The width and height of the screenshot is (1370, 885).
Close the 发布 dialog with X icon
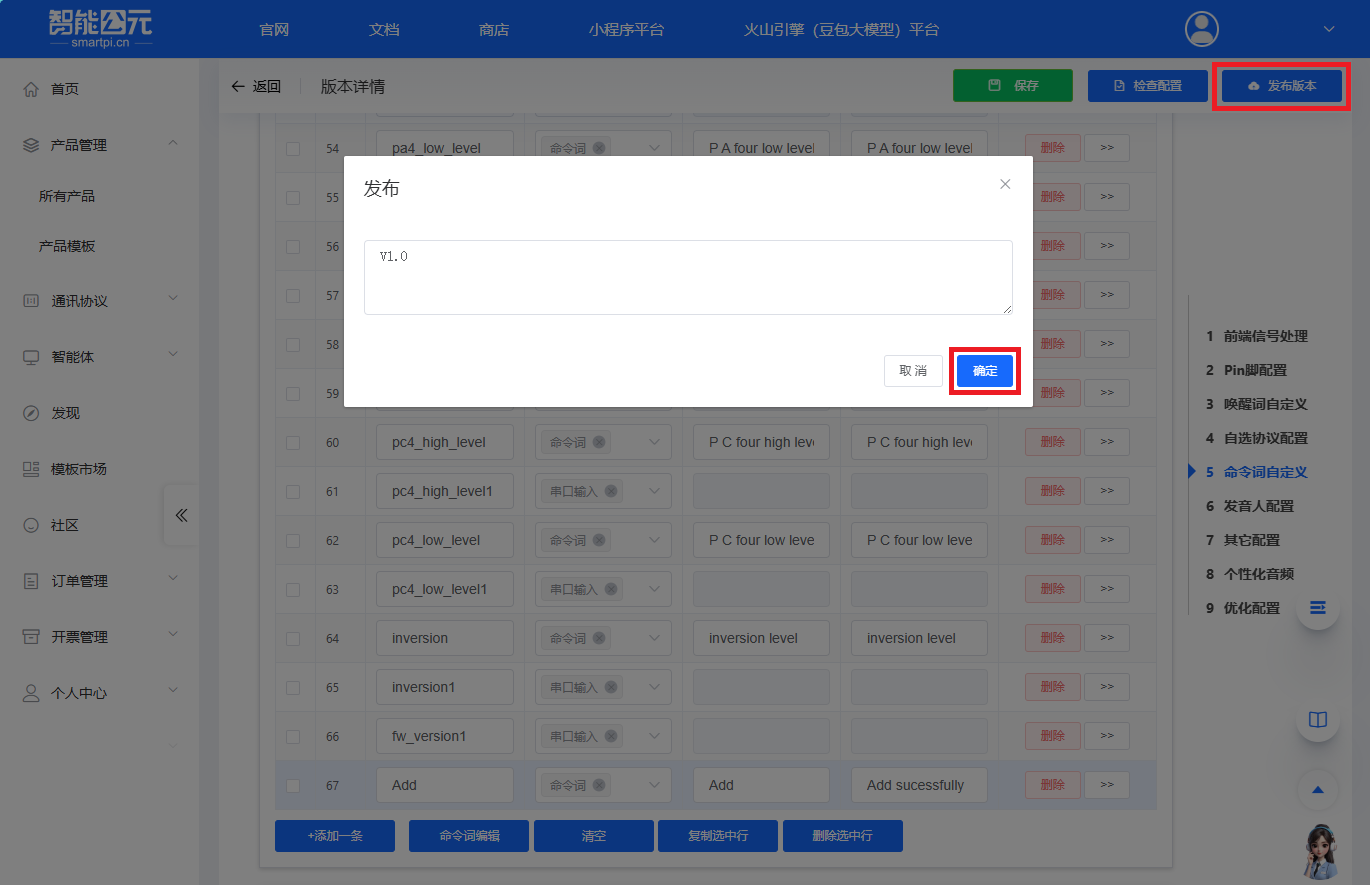tap(1005, 184)
